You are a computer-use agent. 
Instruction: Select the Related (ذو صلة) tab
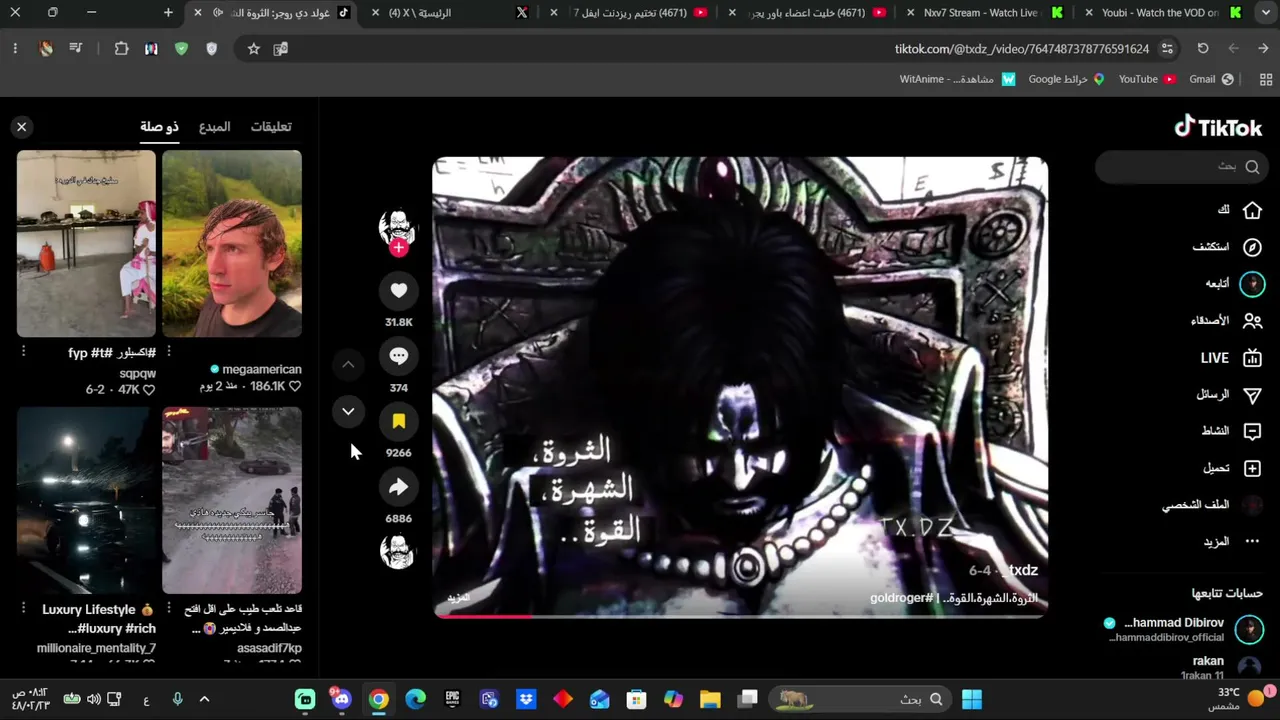coord(159,126)
